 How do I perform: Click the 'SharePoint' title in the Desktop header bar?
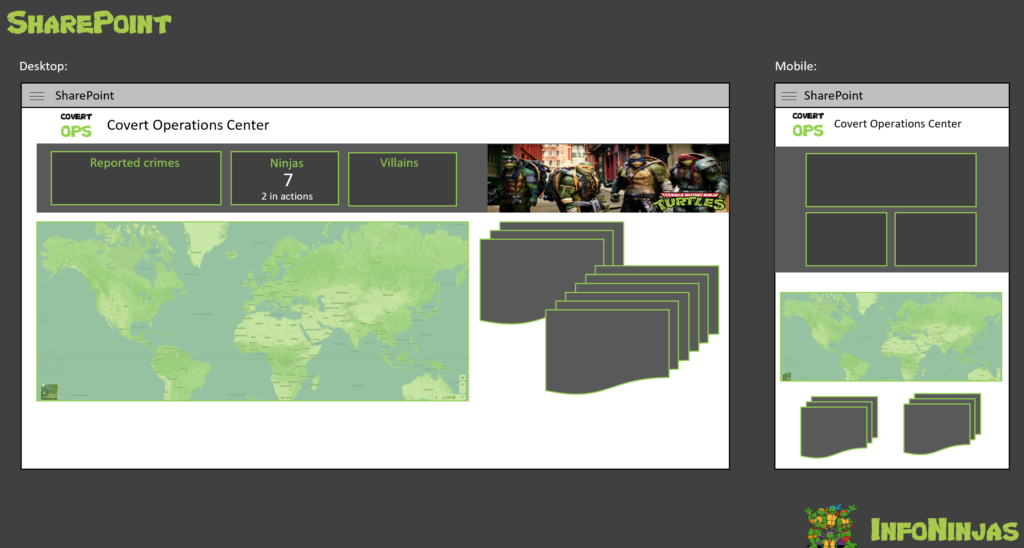[x=84, y=95]
